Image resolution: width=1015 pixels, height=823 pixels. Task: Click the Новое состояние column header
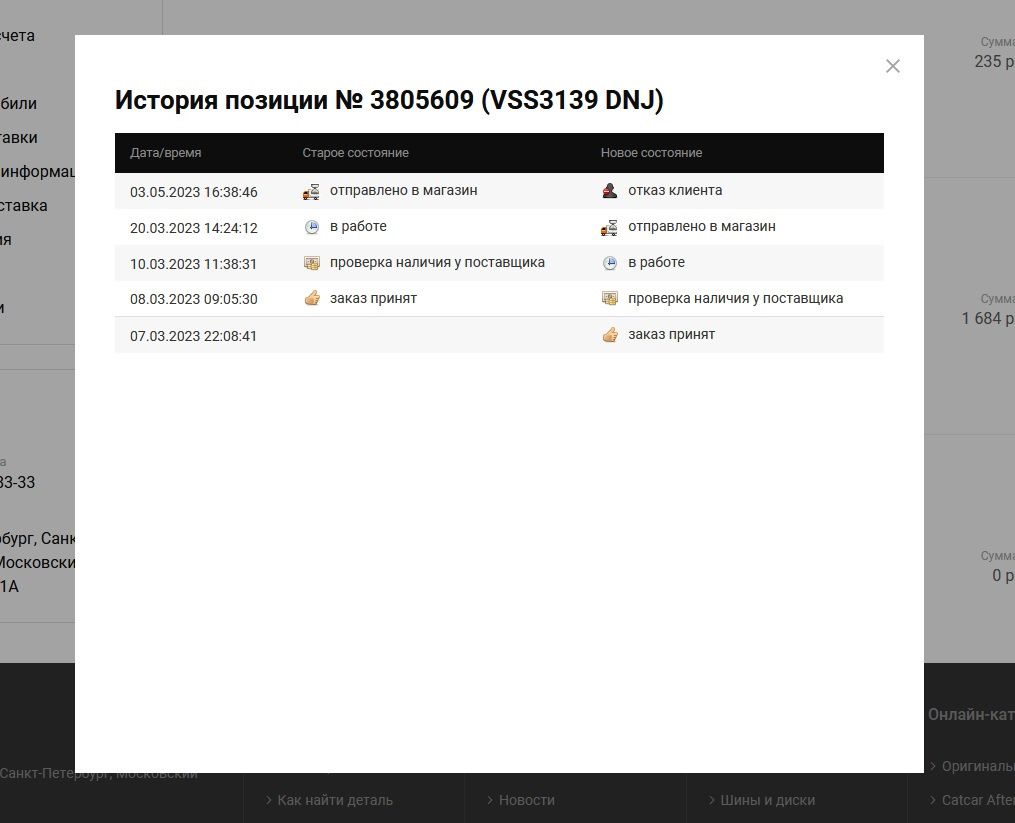point(651,153)
